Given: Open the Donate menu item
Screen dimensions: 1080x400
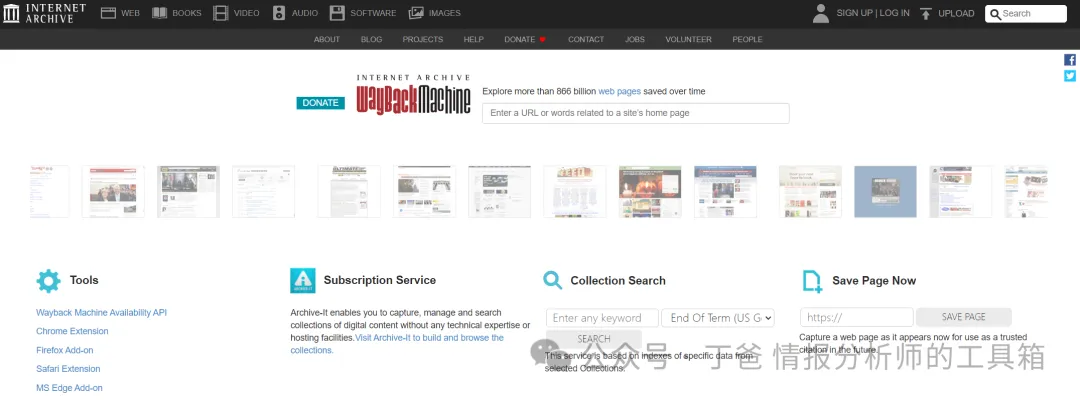Looking at the screenshot, I should (519, 39).
